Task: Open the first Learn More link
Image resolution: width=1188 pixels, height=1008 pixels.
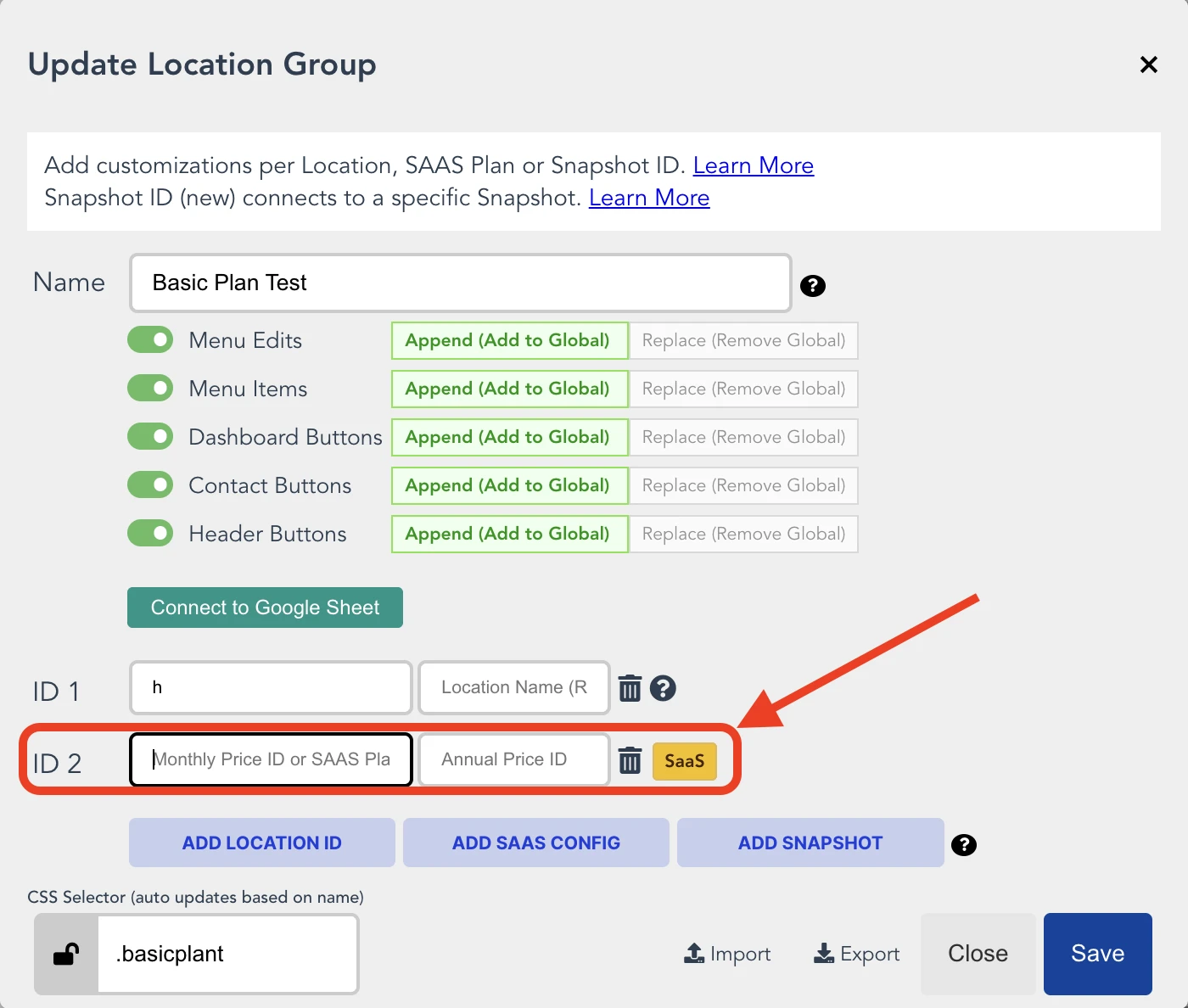Action: tap(753, 165)
